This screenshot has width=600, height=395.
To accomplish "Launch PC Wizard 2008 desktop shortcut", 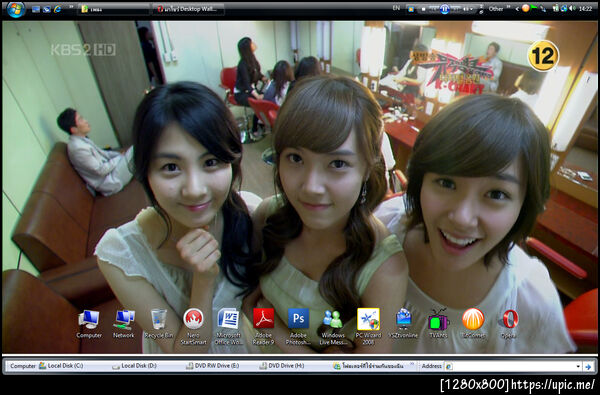I will coord(368,327).
